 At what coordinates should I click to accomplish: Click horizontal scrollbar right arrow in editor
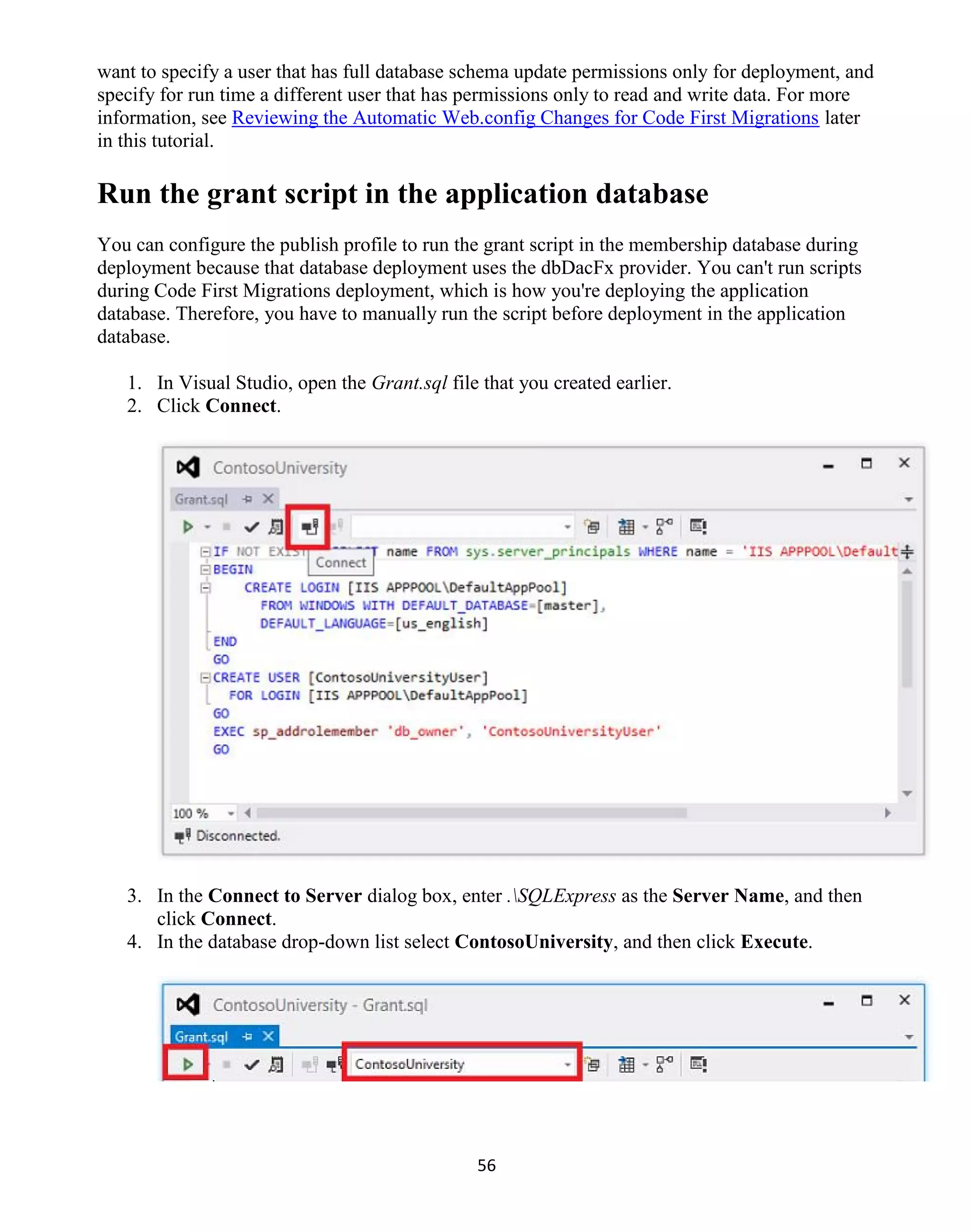[888, 813]
